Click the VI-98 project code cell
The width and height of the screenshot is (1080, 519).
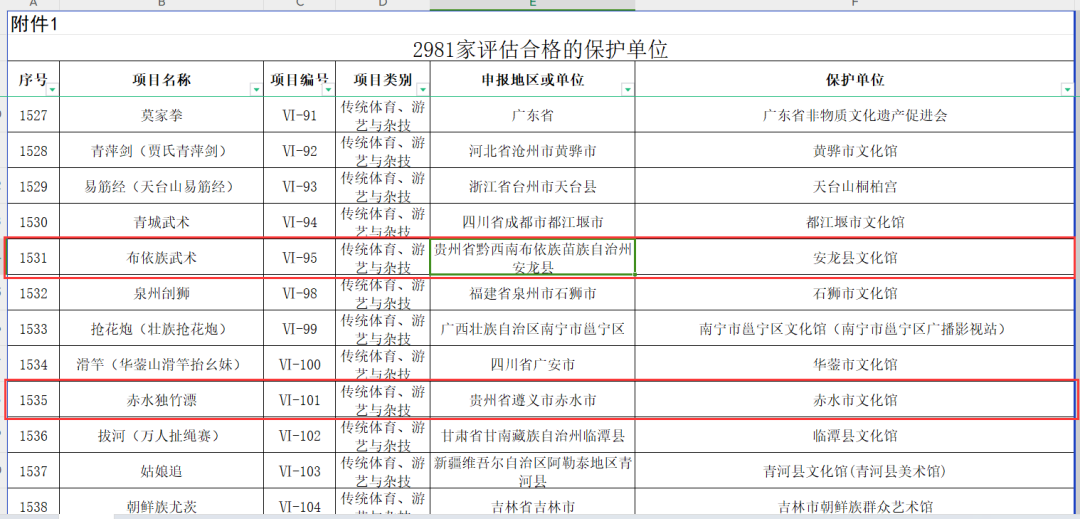coord(299,294)
